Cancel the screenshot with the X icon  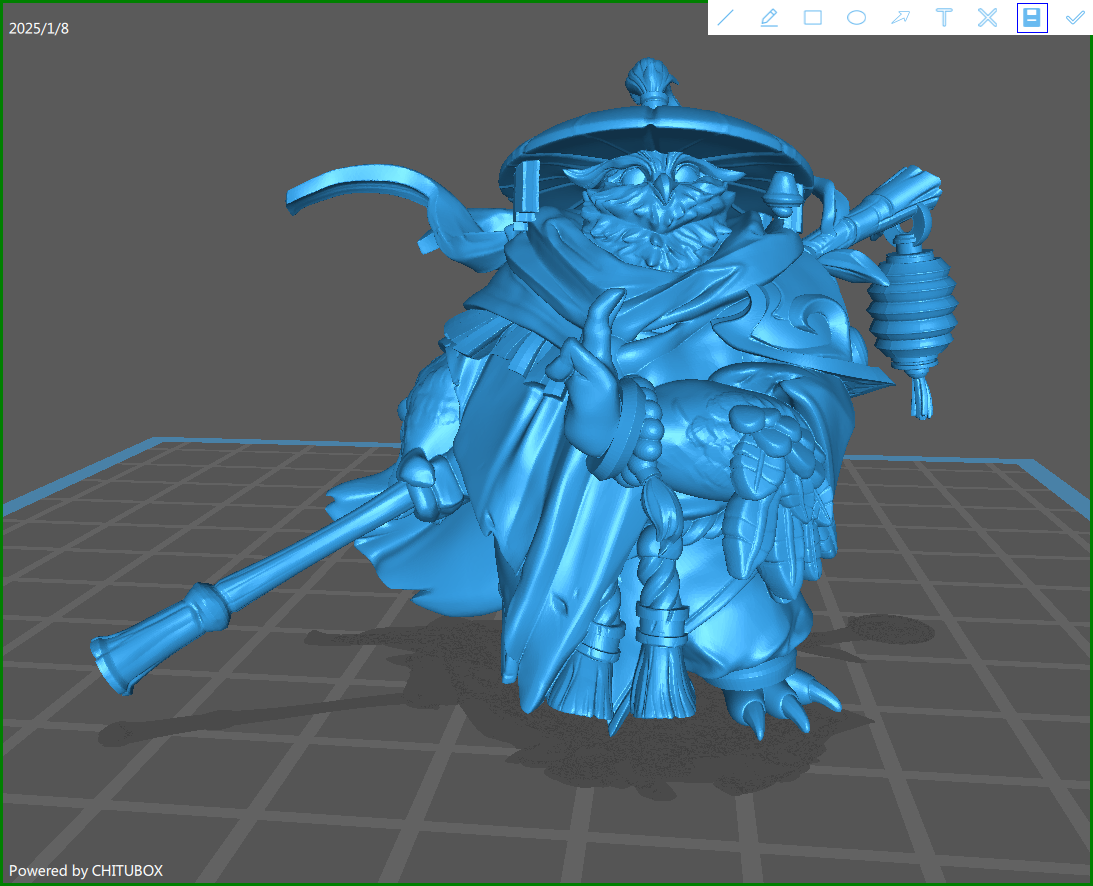click(987, 18)
